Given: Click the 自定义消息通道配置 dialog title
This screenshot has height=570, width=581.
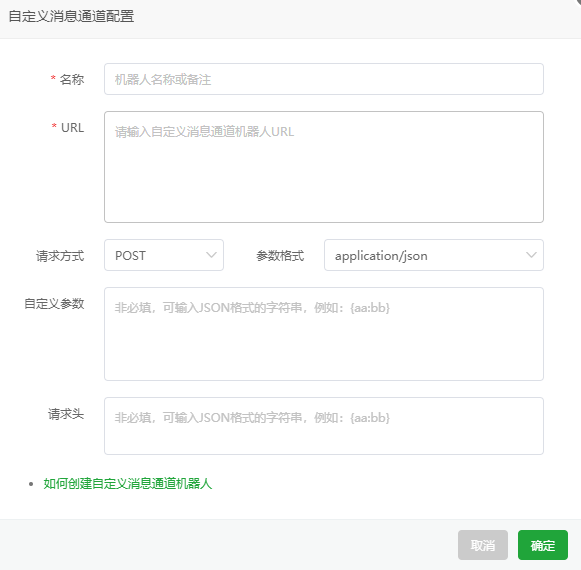Looking at the screenshot, I should (71, 16).
